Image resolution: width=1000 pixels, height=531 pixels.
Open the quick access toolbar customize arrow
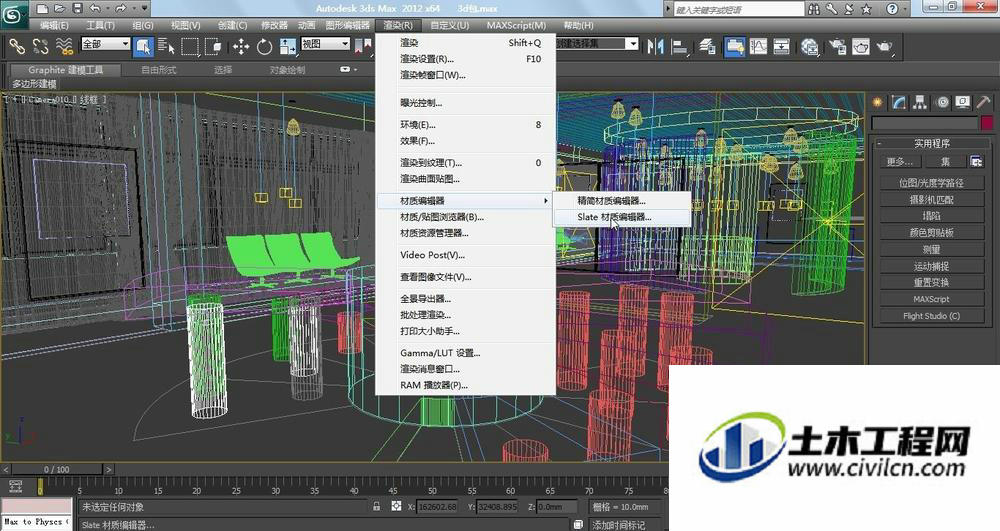[145, 8]
